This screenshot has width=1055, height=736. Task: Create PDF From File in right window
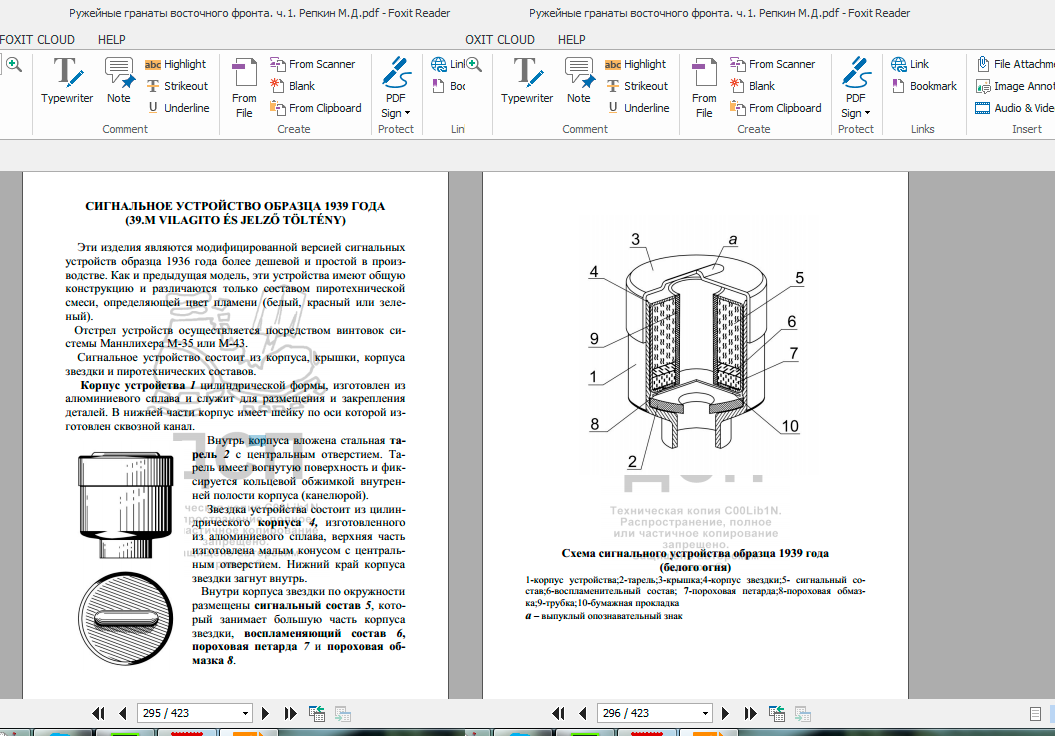(x=704, y=86)
